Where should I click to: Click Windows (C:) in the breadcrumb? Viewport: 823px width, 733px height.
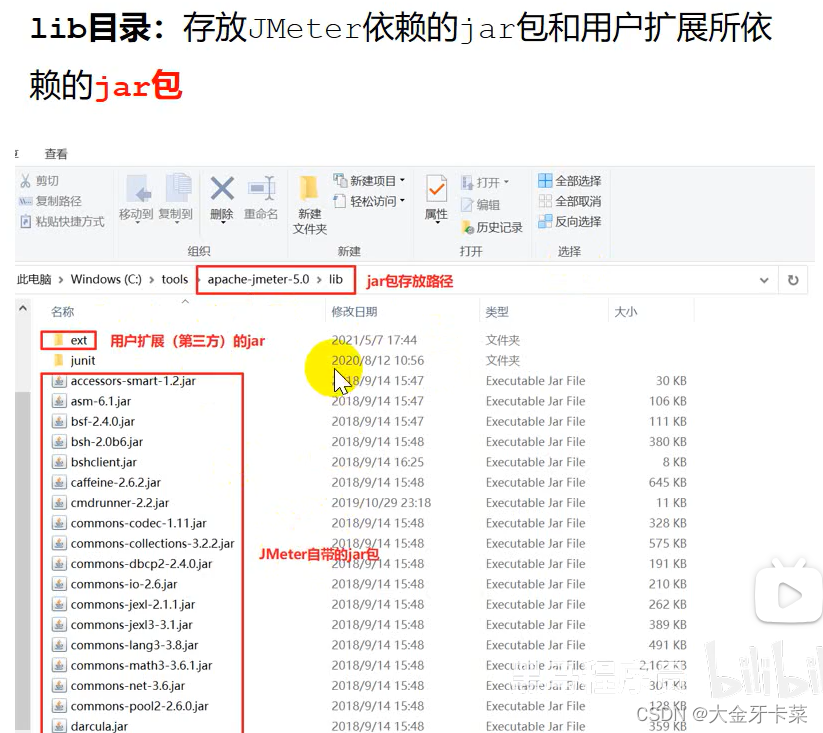tap(106, 279)
